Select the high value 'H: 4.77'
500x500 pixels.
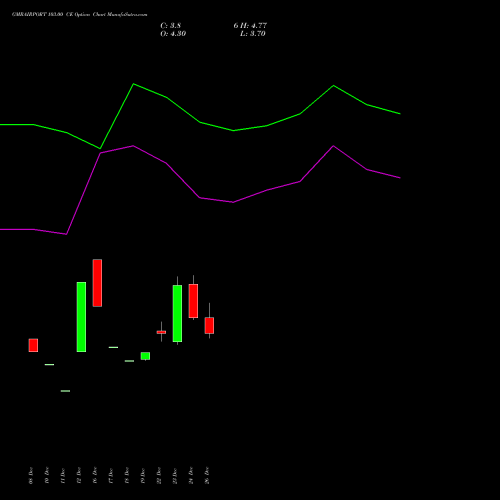coord(254,26)
